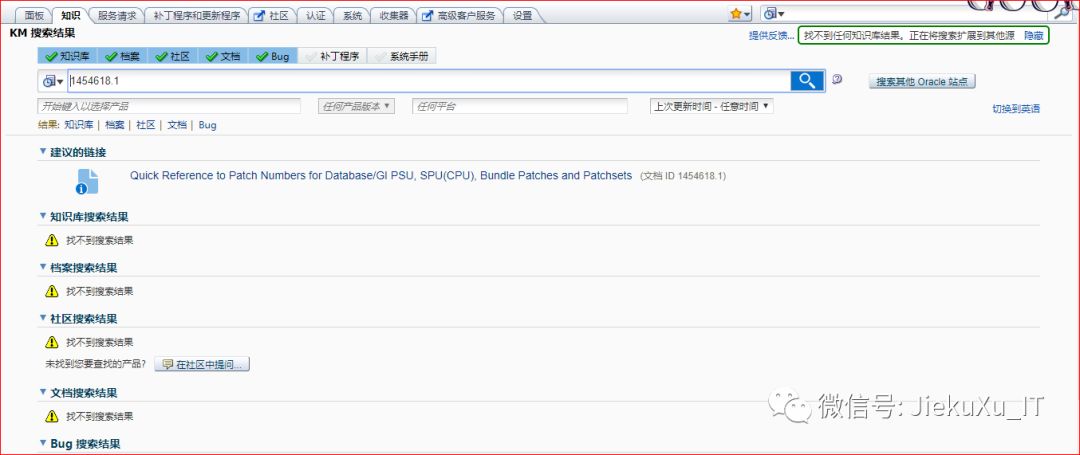Toggle the 文档 source filter
This screenshot has height=455, width=1080.
(223, 56)
